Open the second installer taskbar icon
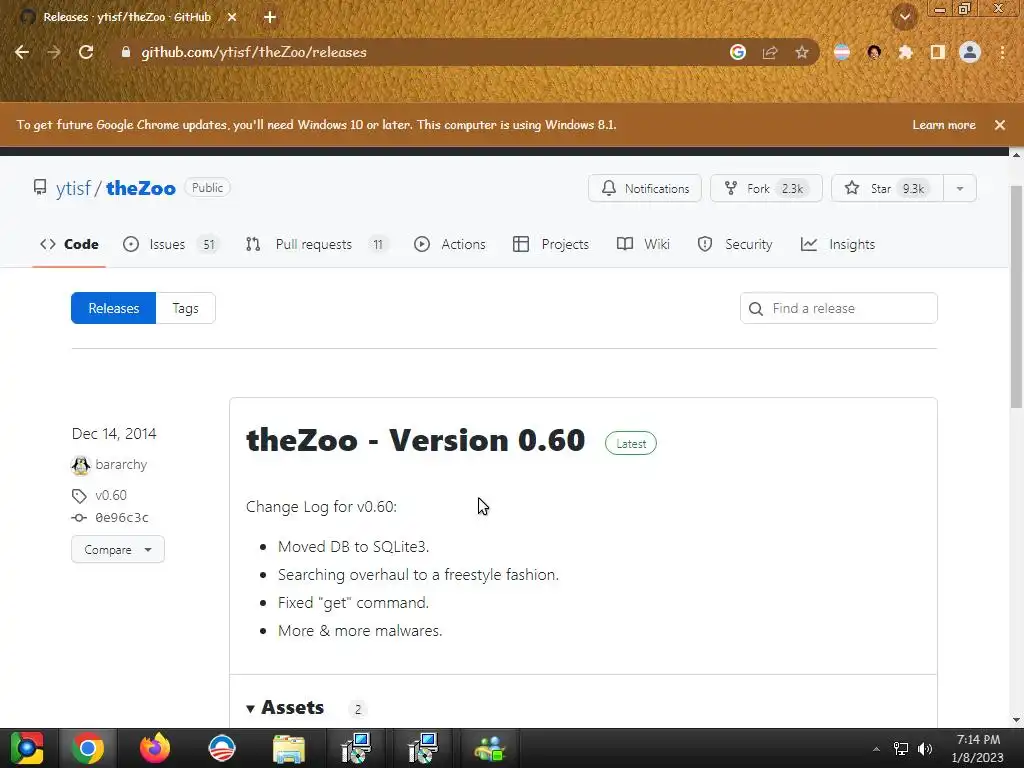The width and height of the screenshot is (1024, 768). point(423,748)
